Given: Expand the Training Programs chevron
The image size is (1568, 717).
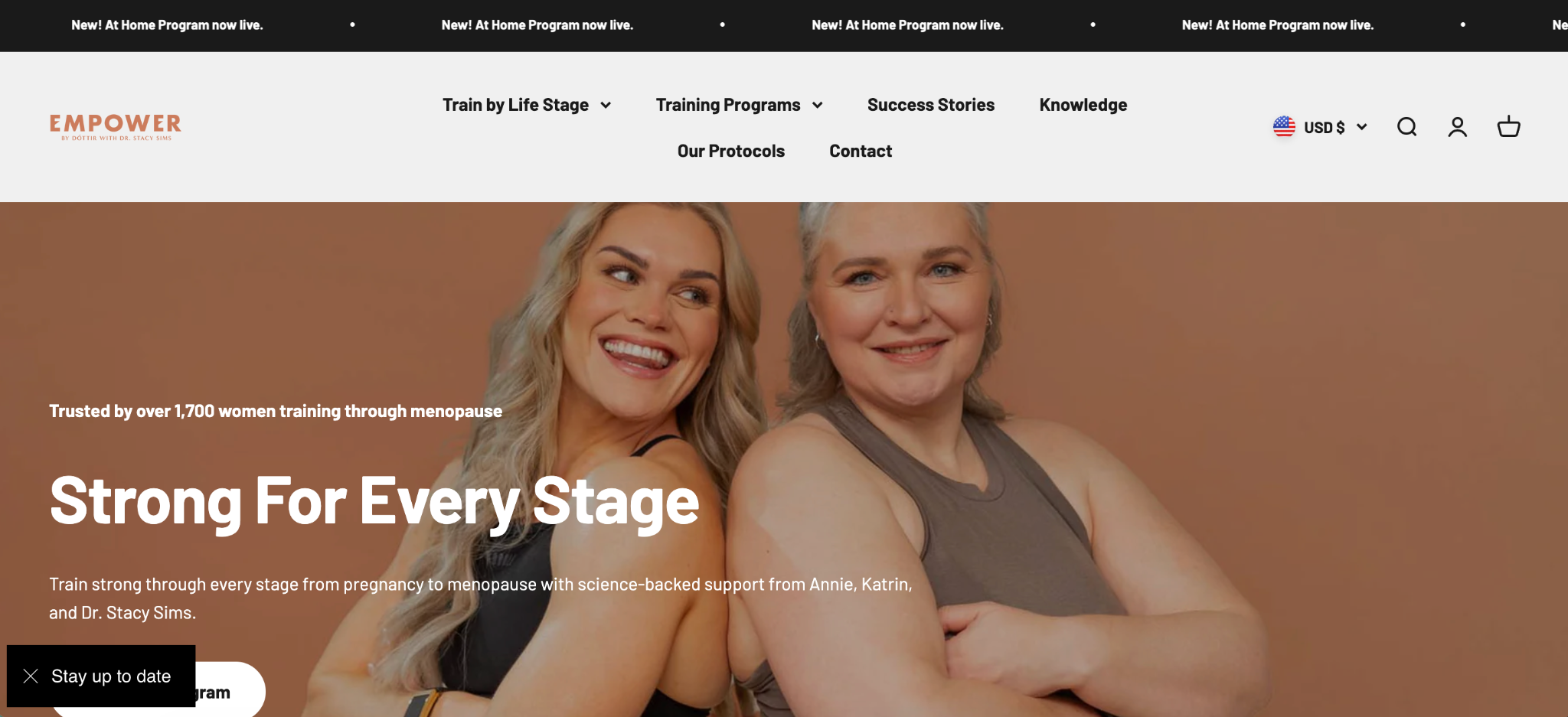Looking at the screenshot, I should [x=818, y=106].
